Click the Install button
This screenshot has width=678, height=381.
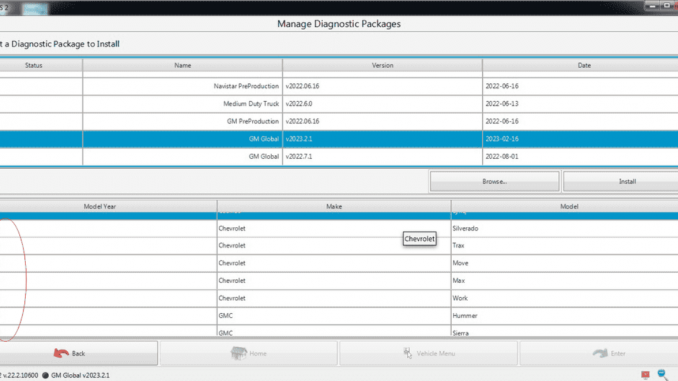click(x=621, y=182)
